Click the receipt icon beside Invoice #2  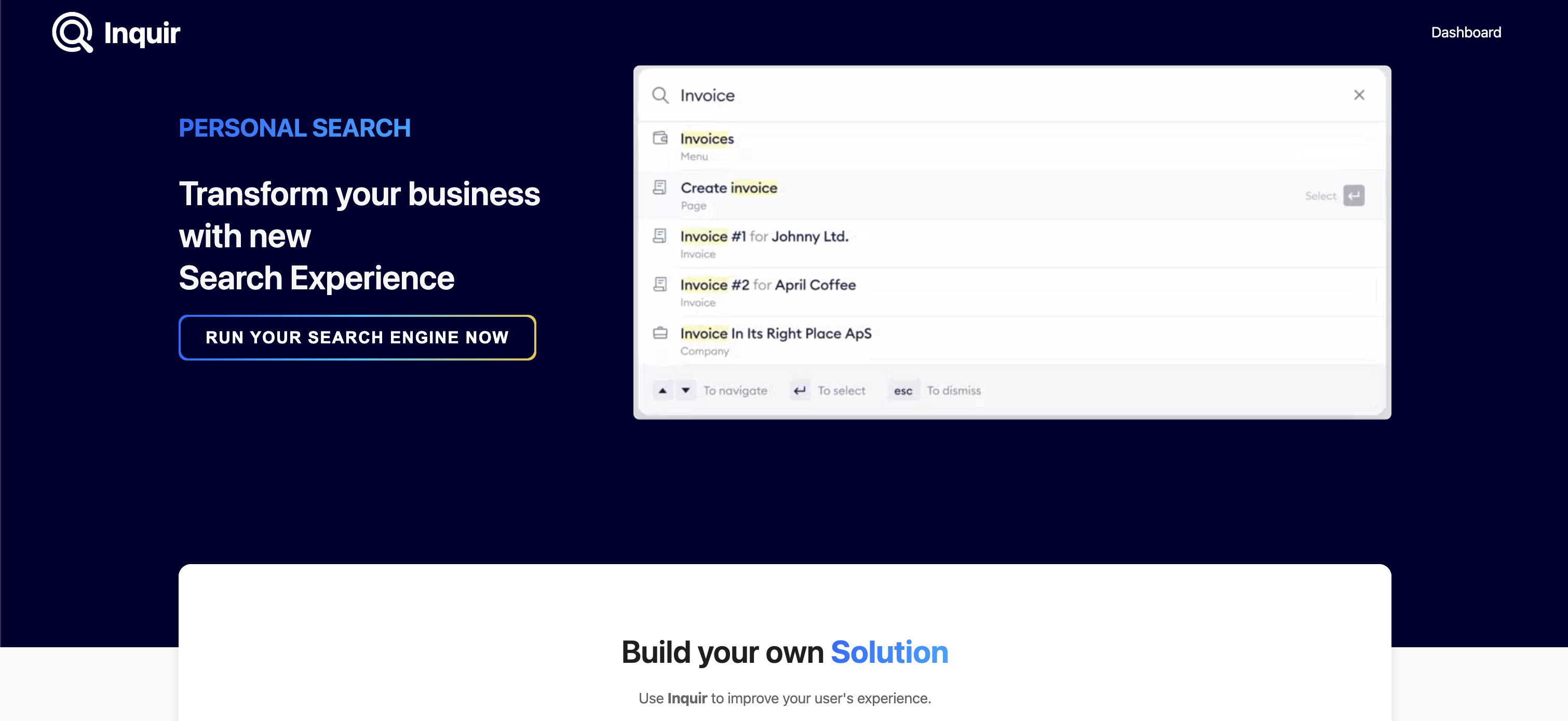660,284
